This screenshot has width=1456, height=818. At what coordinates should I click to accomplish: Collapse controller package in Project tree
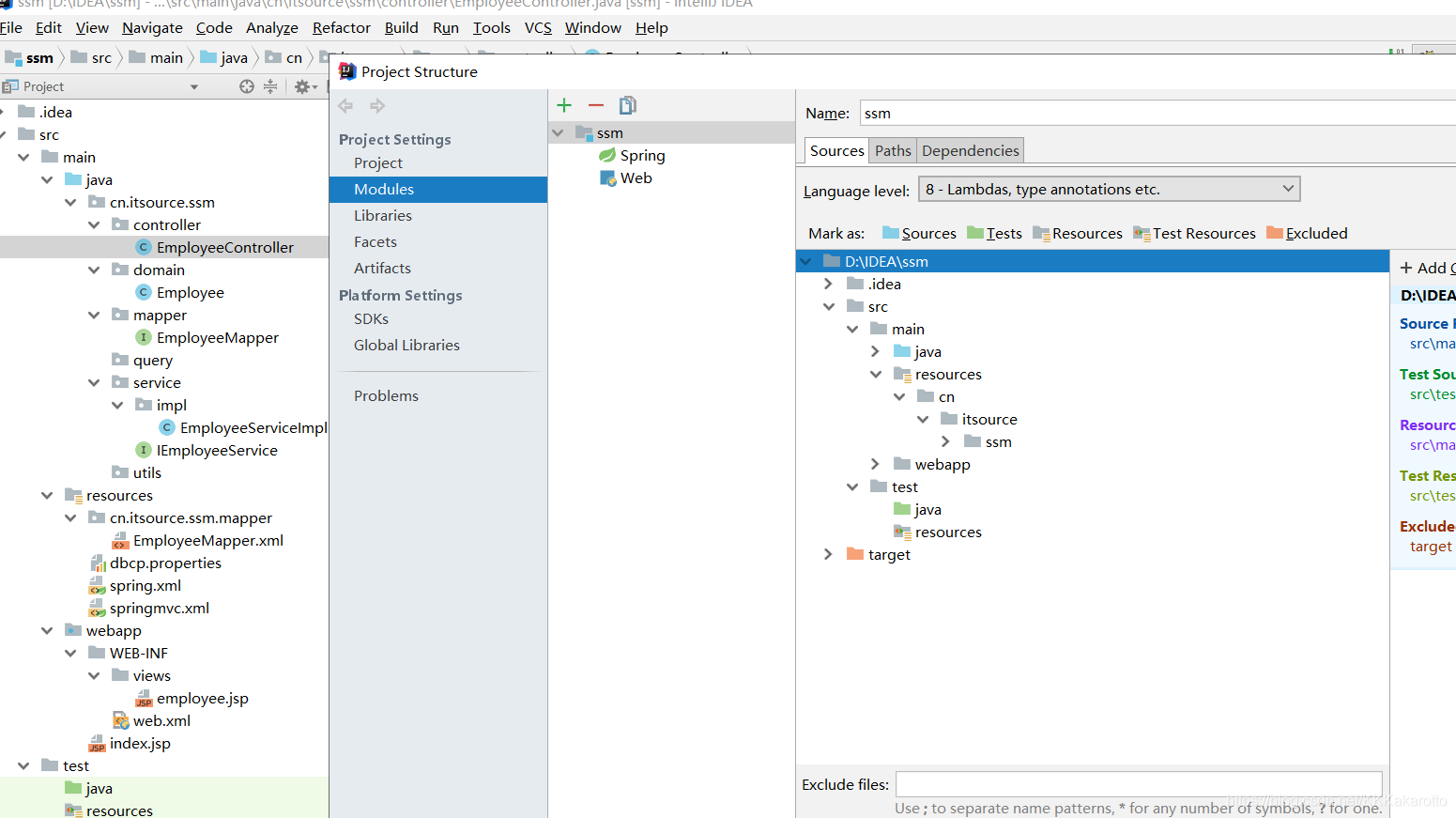pyautogui.click(x=94, y=225)
